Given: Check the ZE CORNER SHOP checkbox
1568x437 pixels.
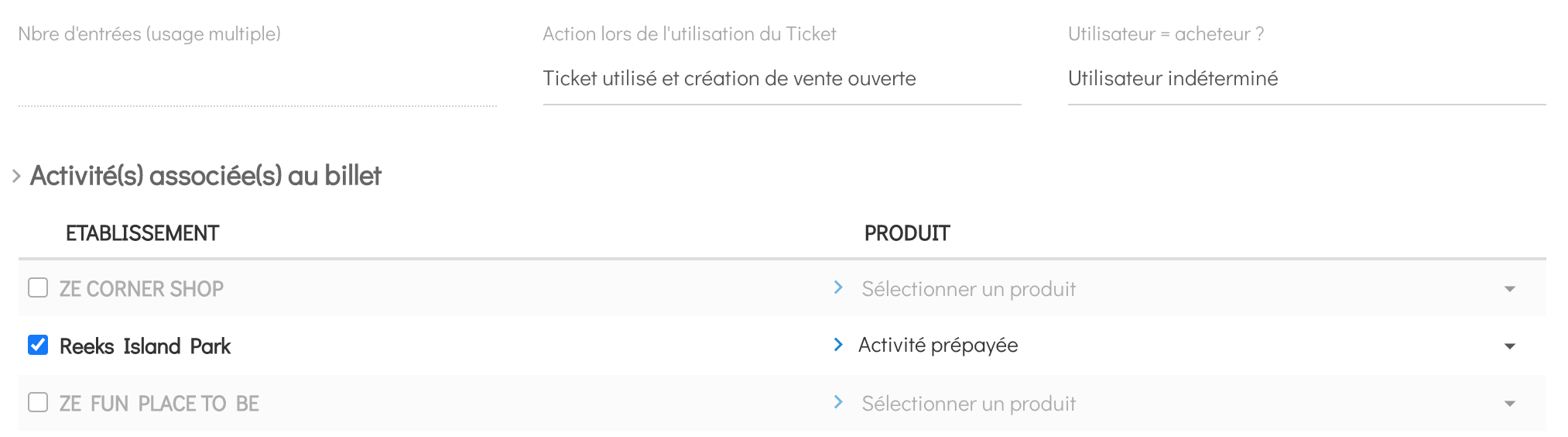Looking at the screenshot, I should 38,288.
